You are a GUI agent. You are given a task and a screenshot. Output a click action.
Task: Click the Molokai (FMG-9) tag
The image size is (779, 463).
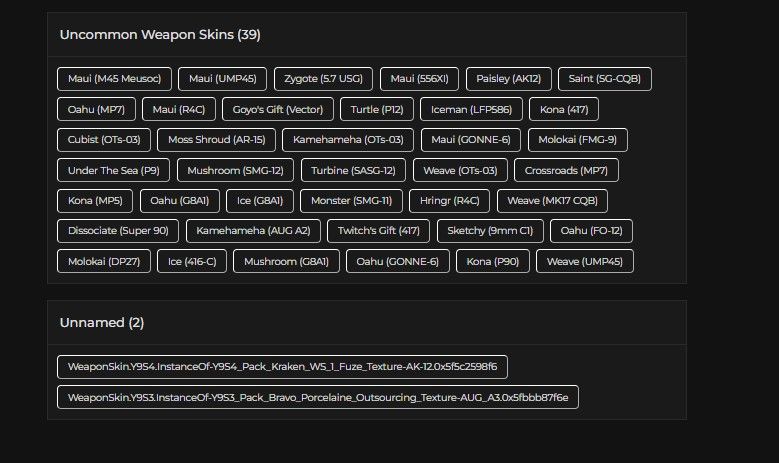(x=578, y=140)
